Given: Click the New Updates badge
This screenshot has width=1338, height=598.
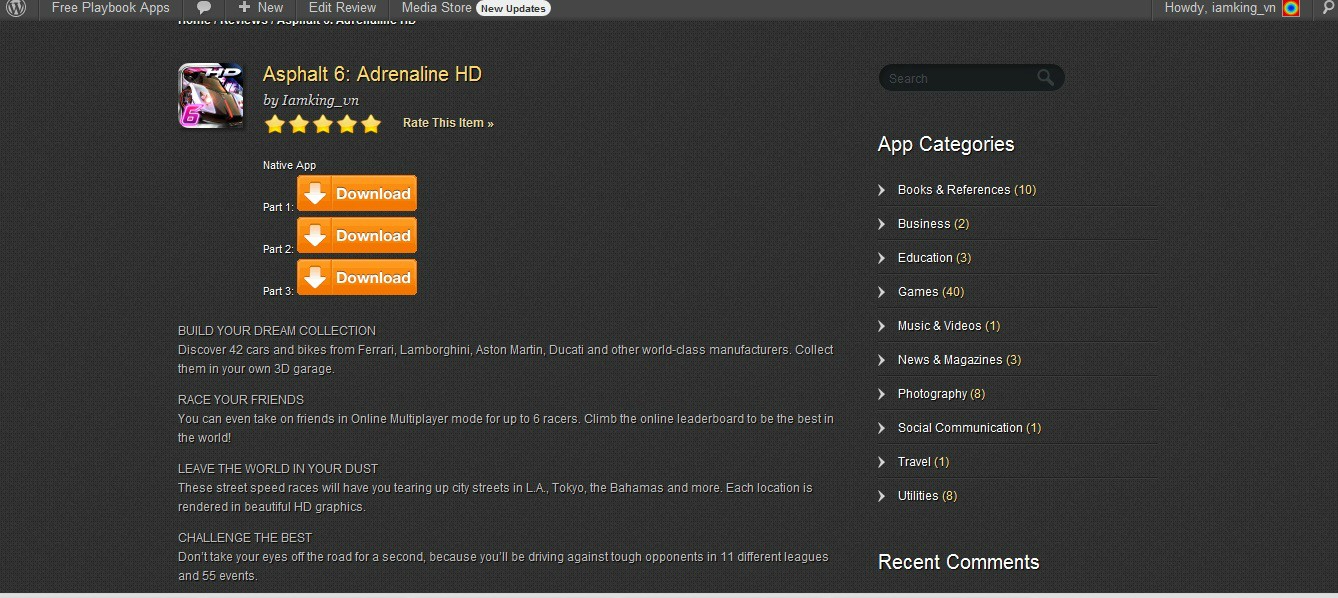Looking at the screenshot, I should click(513, 9).
